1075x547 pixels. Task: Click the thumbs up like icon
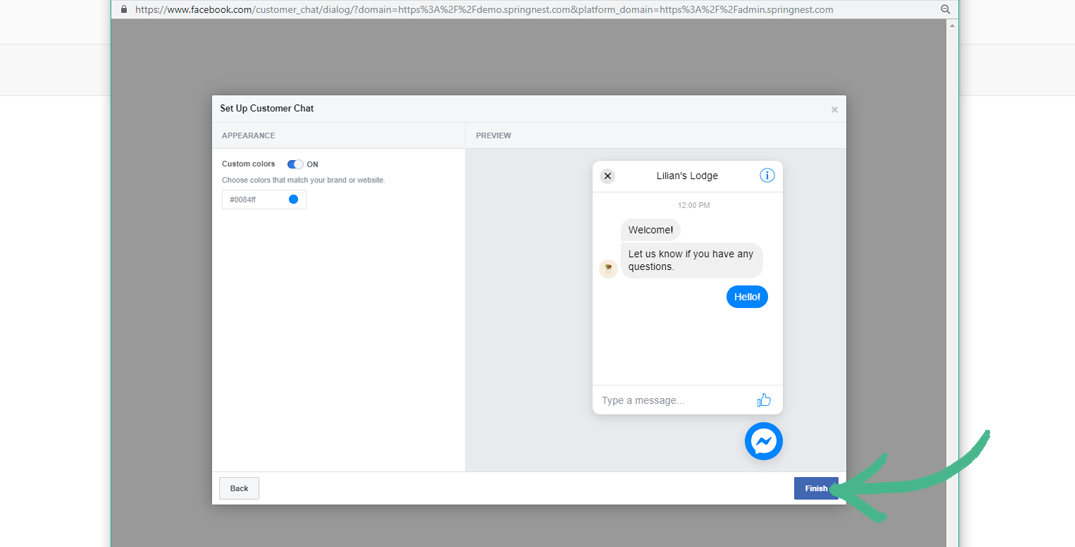[x=764, y=400]
